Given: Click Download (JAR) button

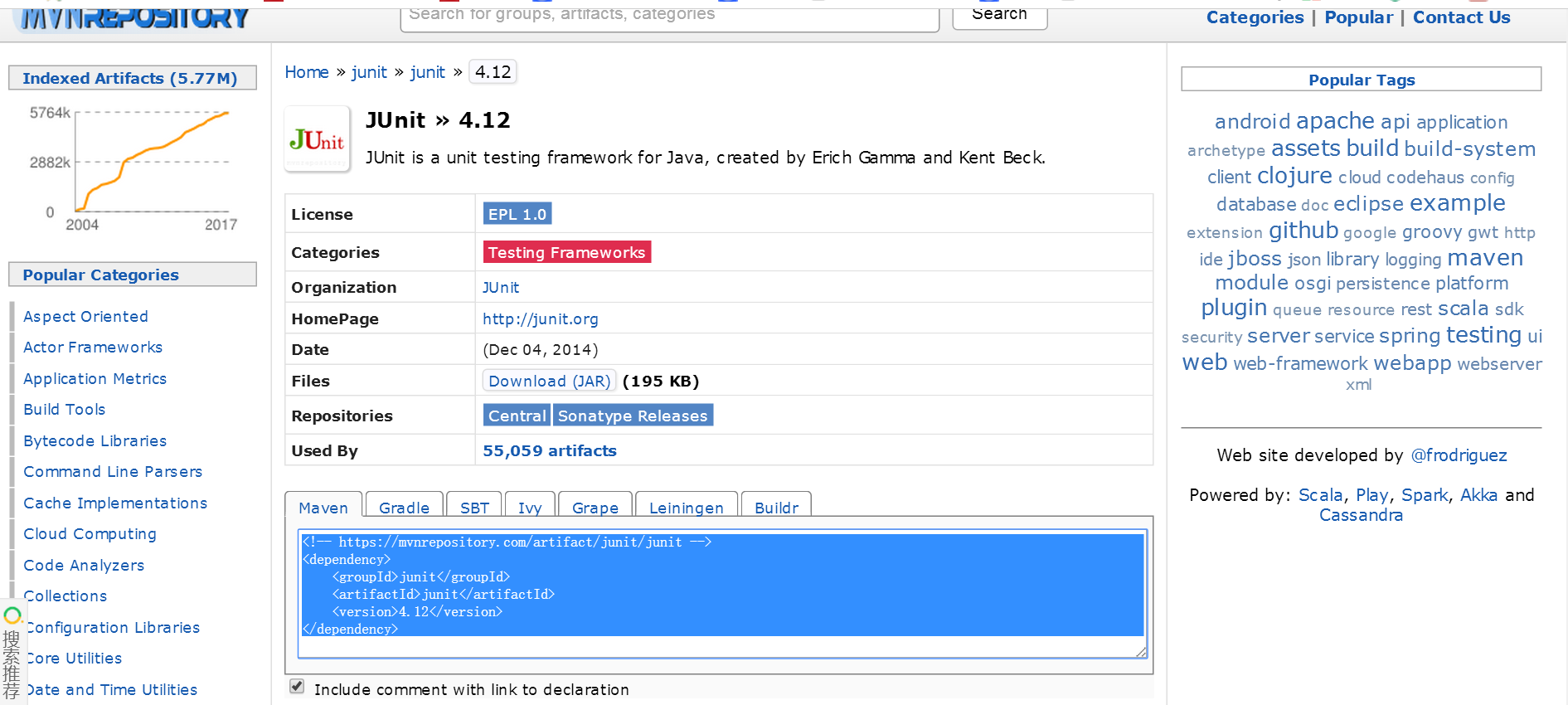Looking at the screenshot, I should (x=549, y=381).
